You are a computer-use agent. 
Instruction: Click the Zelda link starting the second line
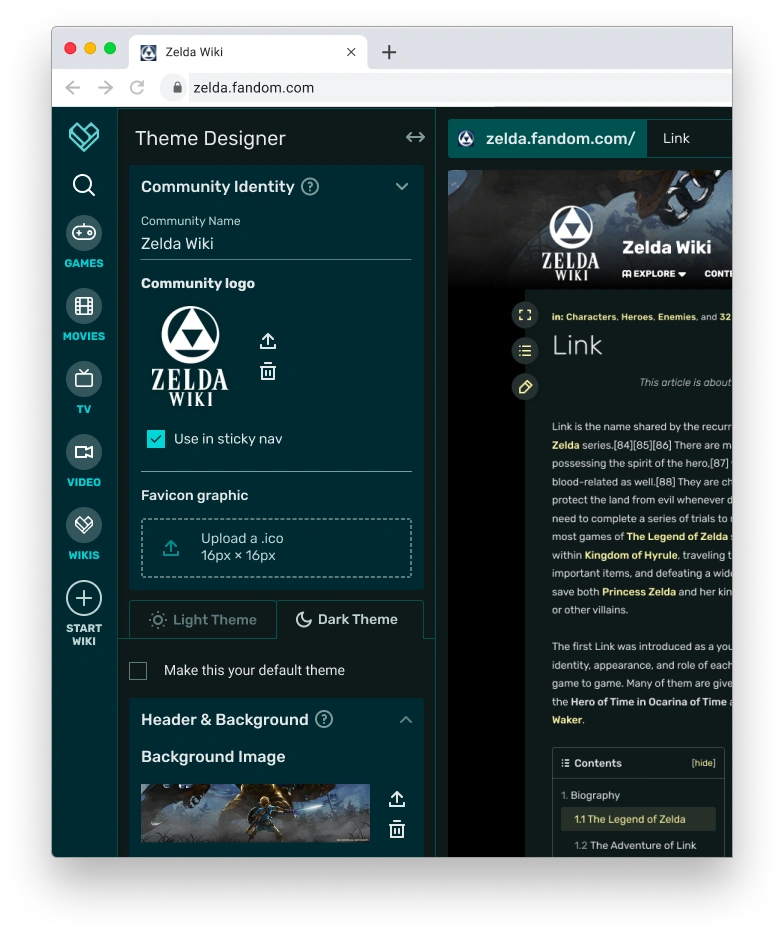[x=565, y=445]
